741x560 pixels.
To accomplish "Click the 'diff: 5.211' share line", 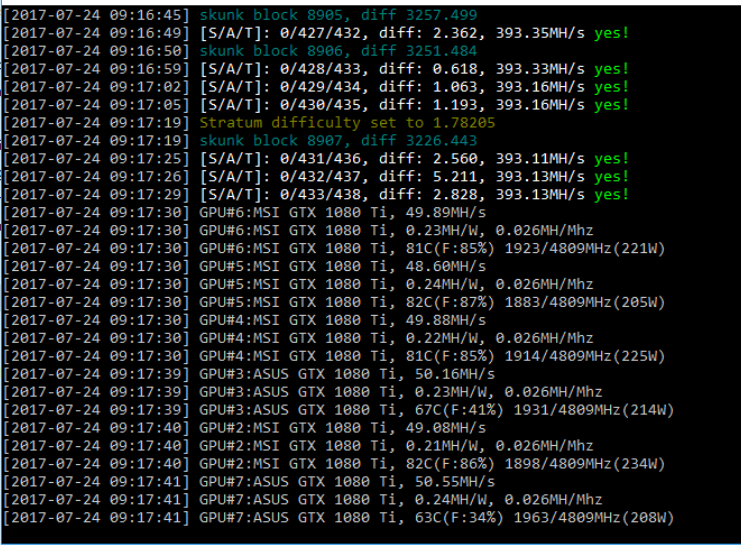I will [316, 177].
